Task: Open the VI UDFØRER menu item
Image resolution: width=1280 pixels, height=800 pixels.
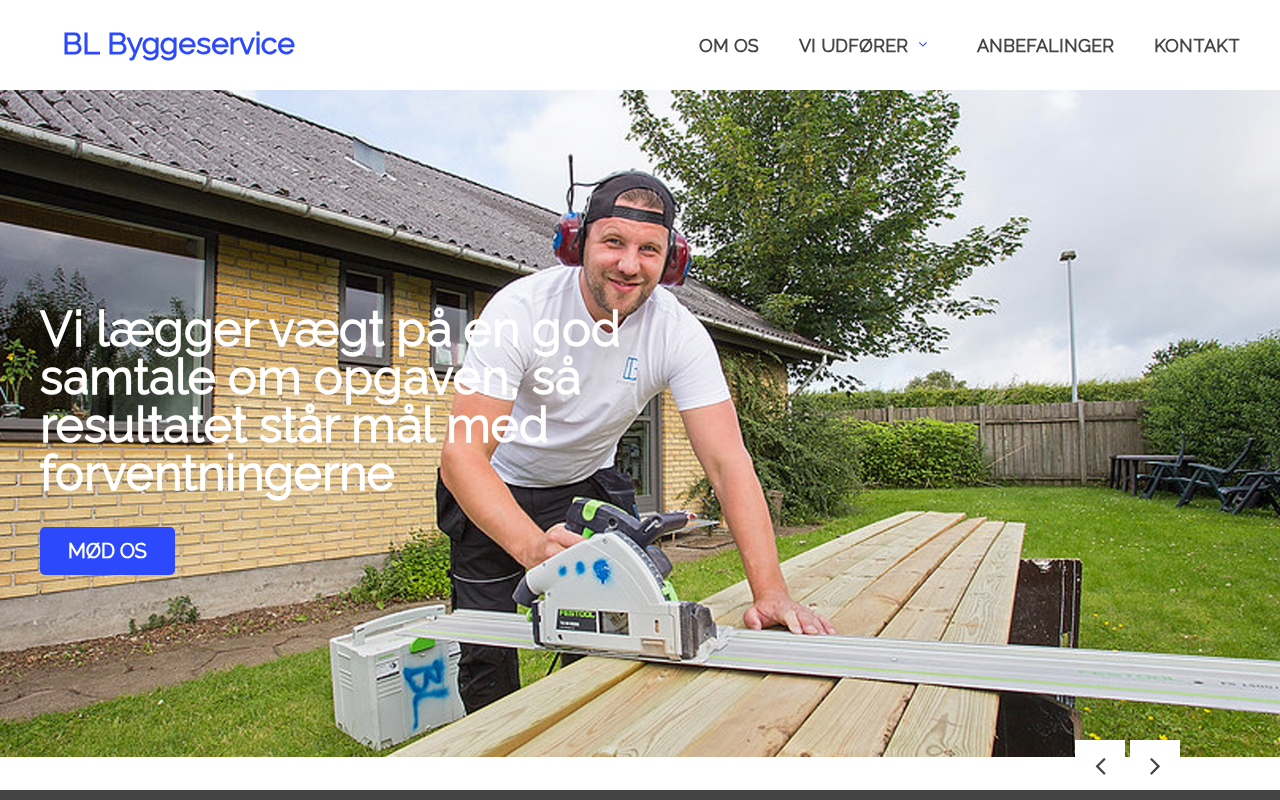Action: coord(853,46)
